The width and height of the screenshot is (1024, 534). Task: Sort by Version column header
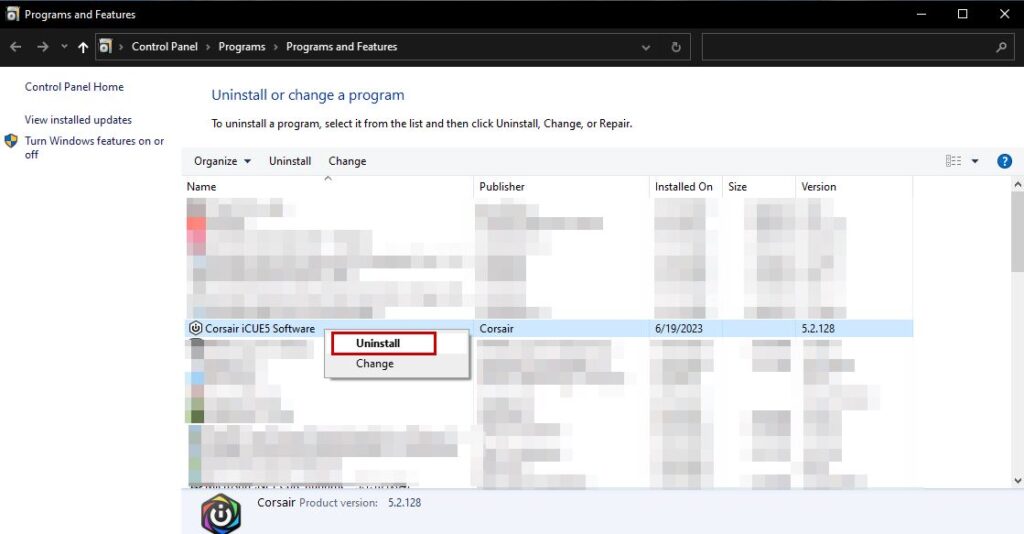[x=854, y=187]
